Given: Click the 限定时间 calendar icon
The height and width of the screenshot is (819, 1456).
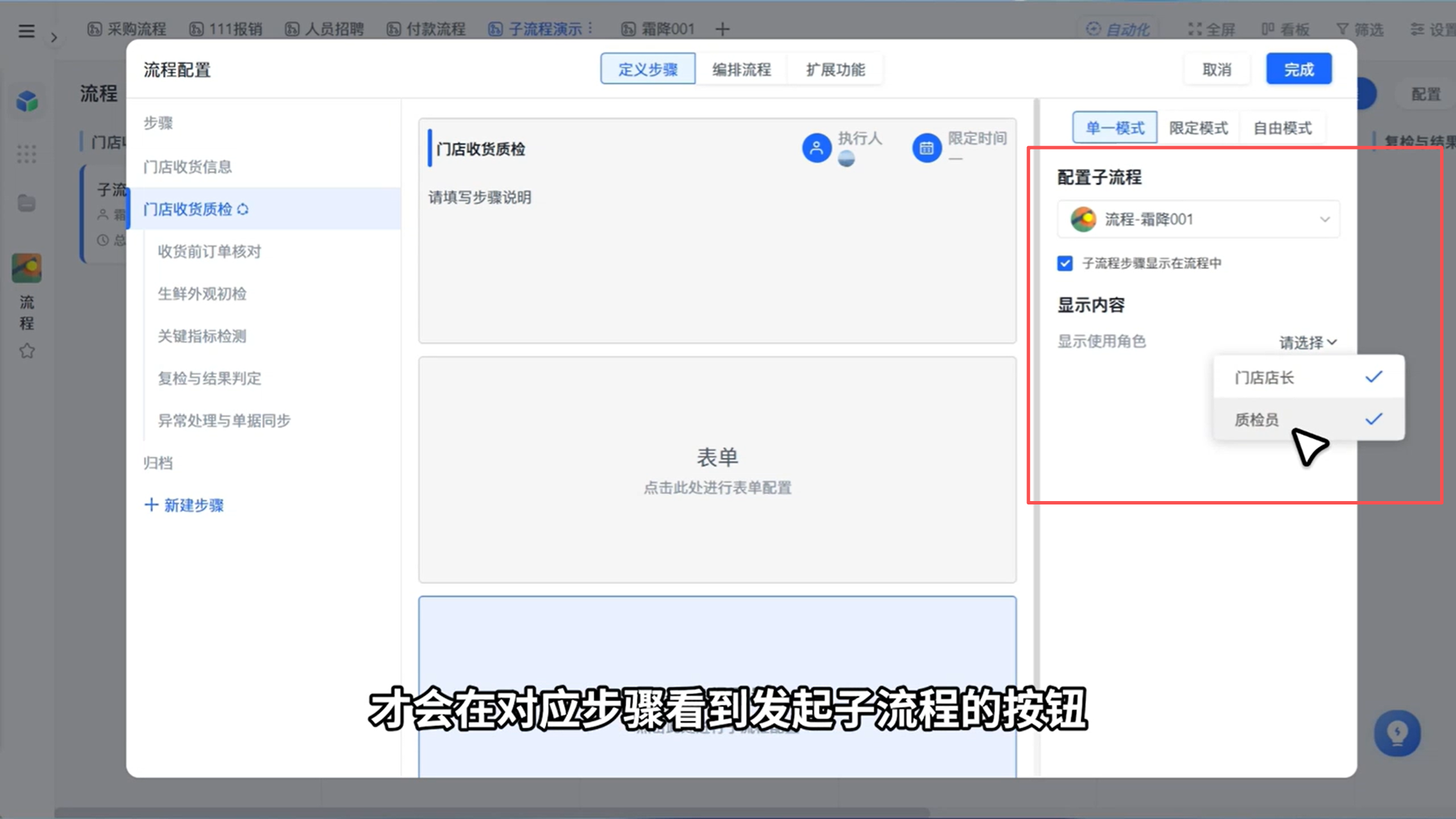Looking at the screenshot, I should 926,148.
